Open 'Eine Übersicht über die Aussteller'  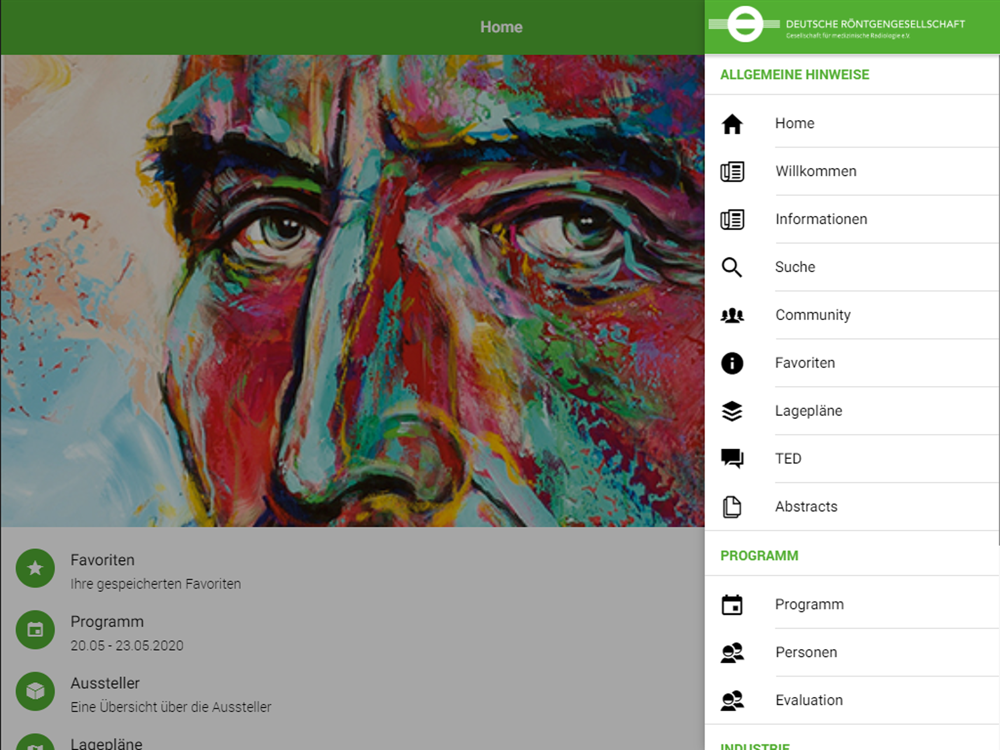point(352,694)
